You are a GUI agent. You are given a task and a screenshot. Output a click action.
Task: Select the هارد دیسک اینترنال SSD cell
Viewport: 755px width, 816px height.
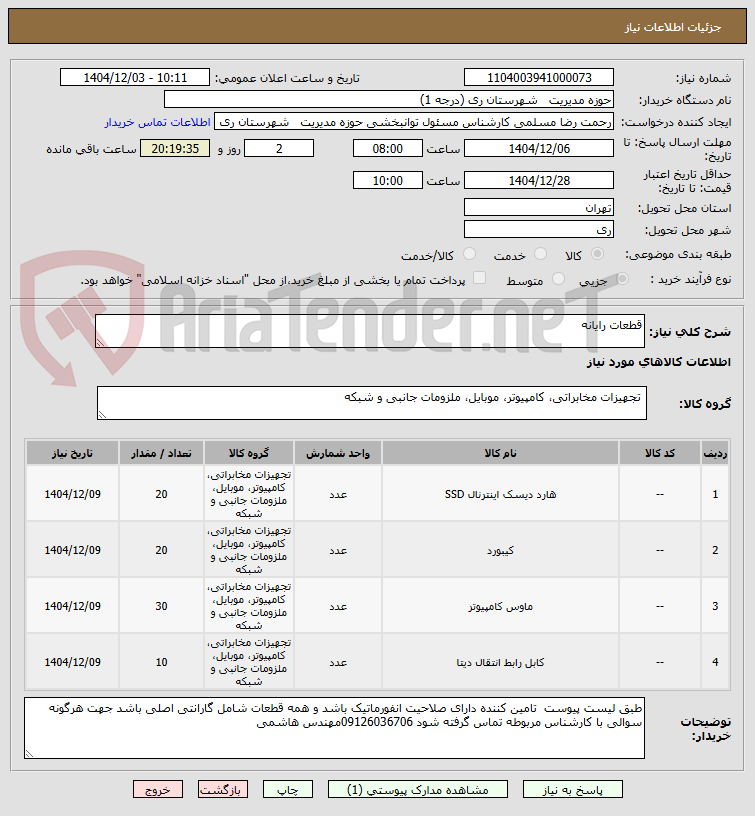500,494
